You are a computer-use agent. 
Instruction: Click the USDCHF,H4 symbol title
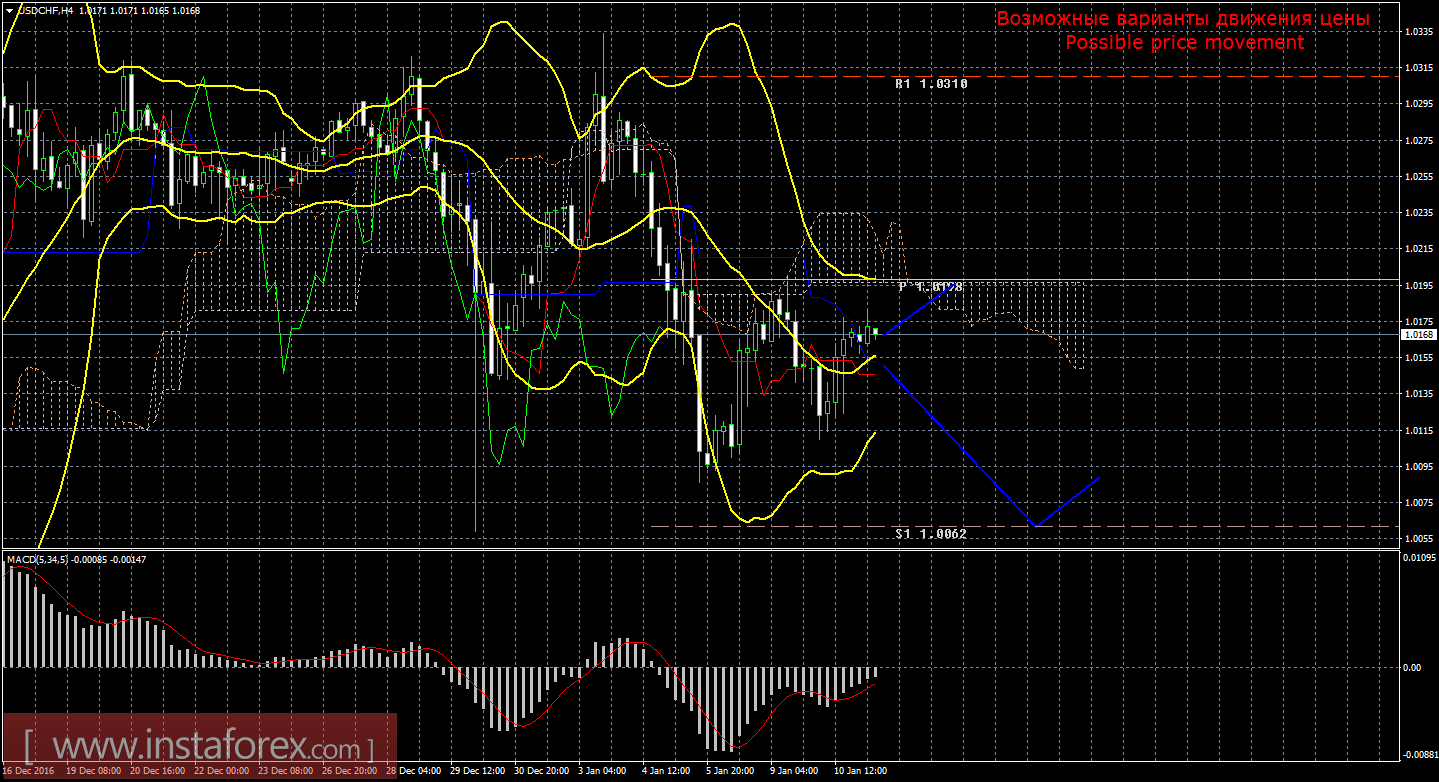(39, 10)
